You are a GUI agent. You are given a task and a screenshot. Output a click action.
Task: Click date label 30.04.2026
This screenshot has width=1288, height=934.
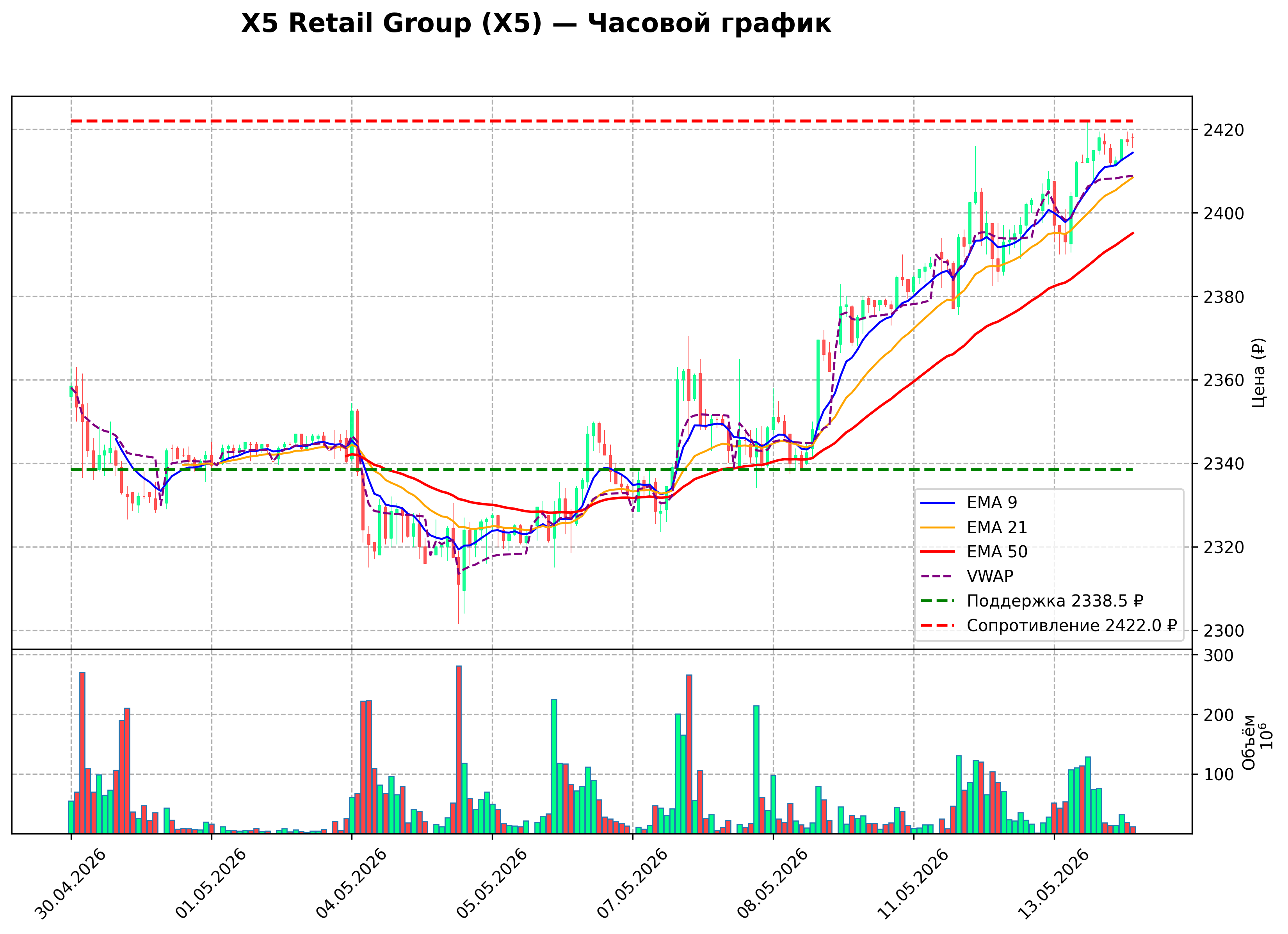click(71, 884)
